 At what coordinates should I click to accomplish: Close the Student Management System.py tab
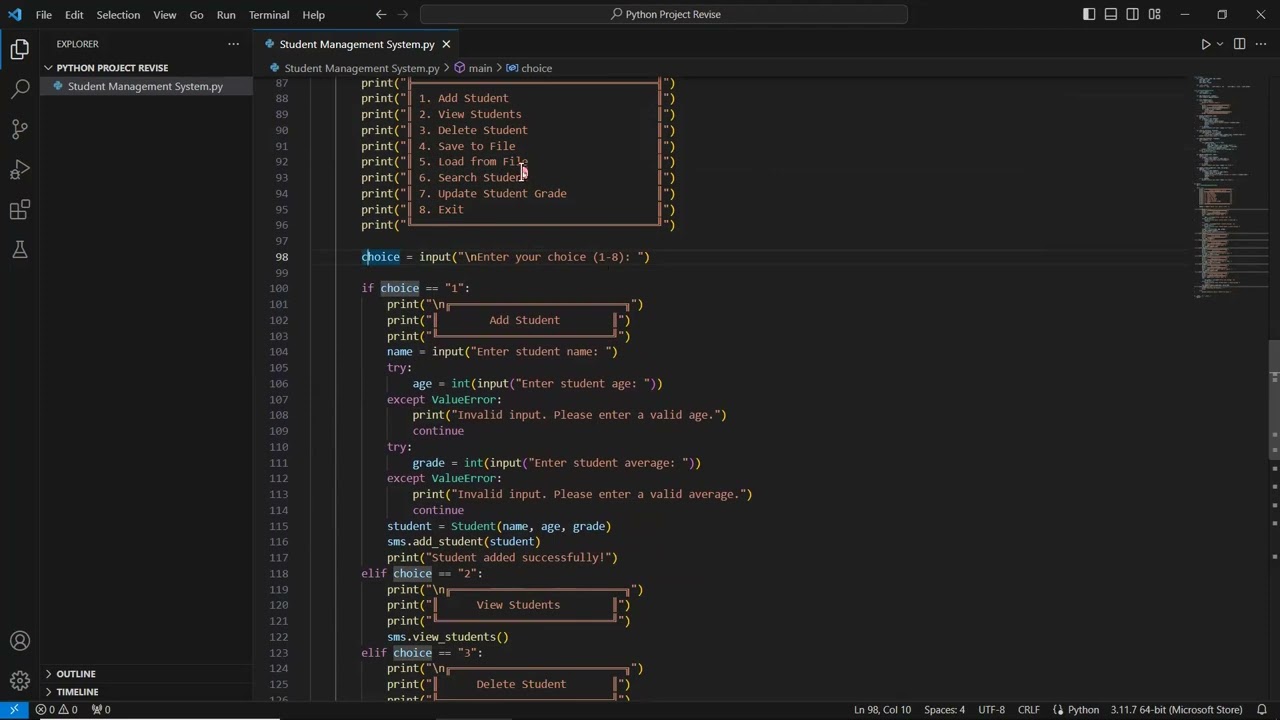tap(446, 44)
